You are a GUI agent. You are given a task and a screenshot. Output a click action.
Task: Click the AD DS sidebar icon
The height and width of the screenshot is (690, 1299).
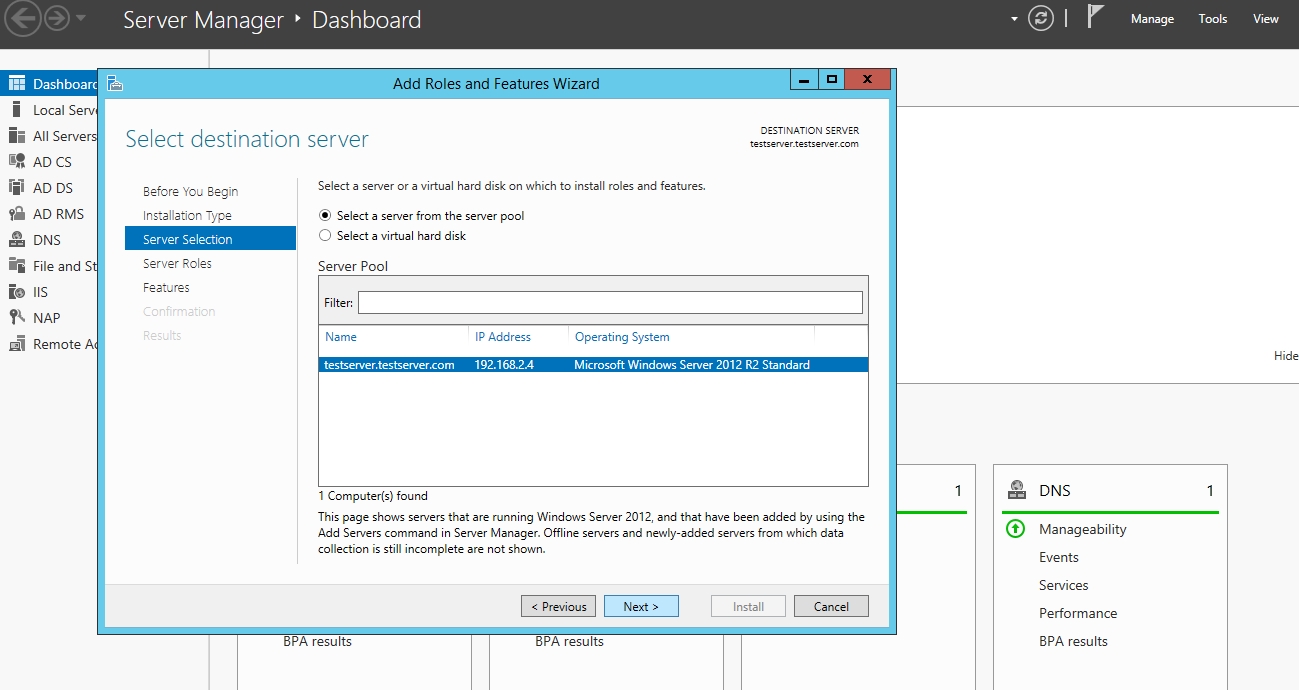17,188
